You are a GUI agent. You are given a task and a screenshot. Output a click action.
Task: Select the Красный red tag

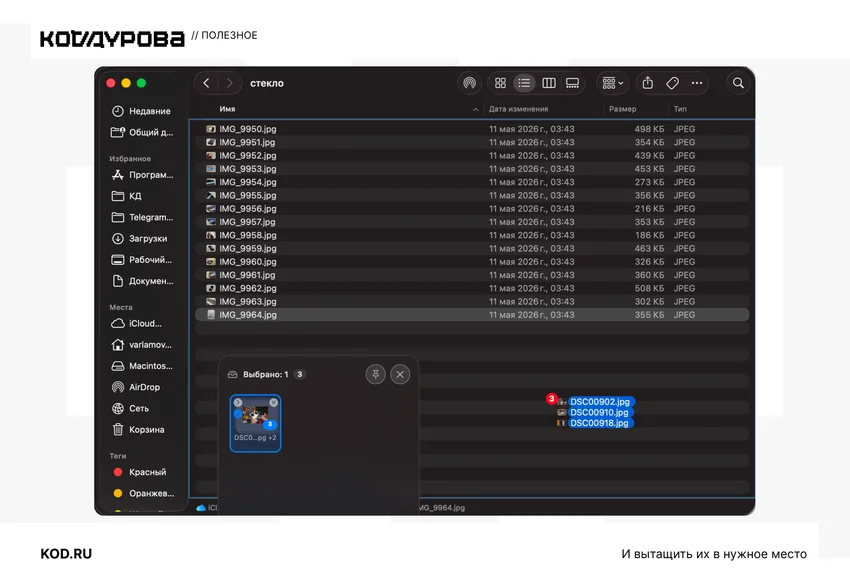(x=142, y=472)
